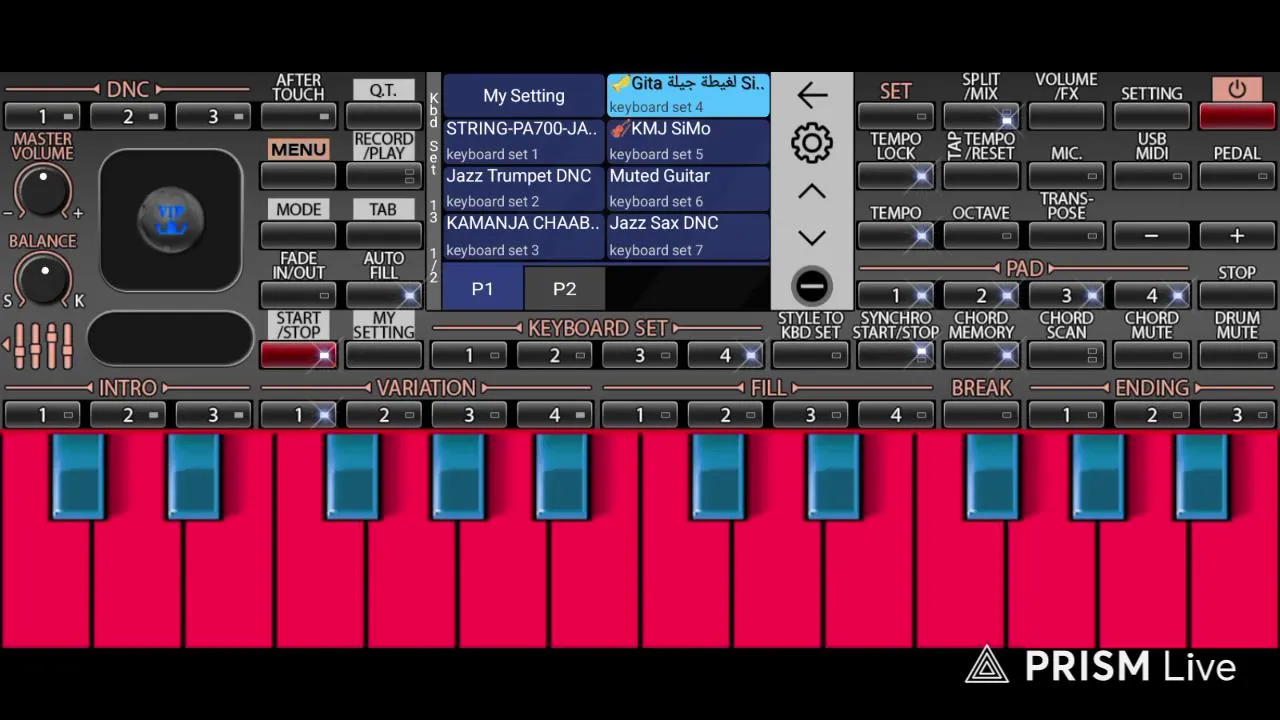Click the MODE button

[298, 236]
